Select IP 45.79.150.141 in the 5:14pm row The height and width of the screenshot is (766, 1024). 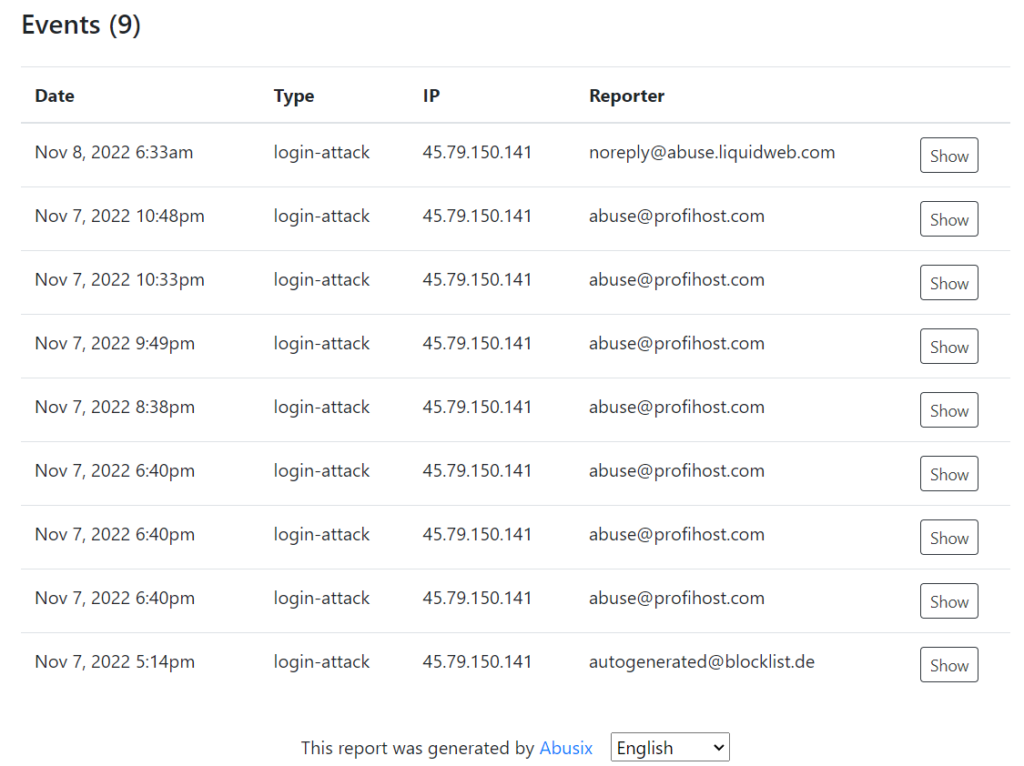(x=477, y=662)
